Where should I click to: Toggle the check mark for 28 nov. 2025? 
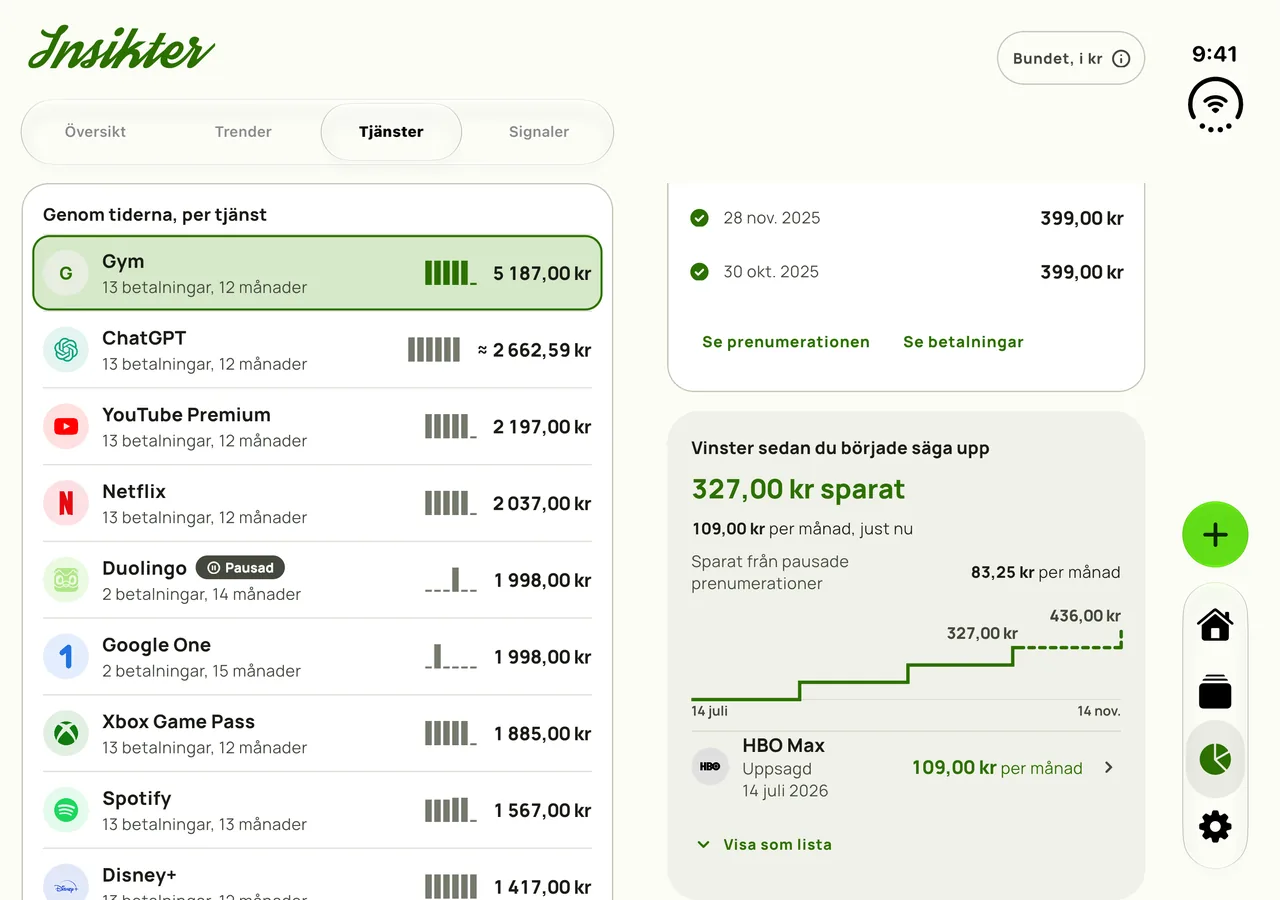pos(699,218)
